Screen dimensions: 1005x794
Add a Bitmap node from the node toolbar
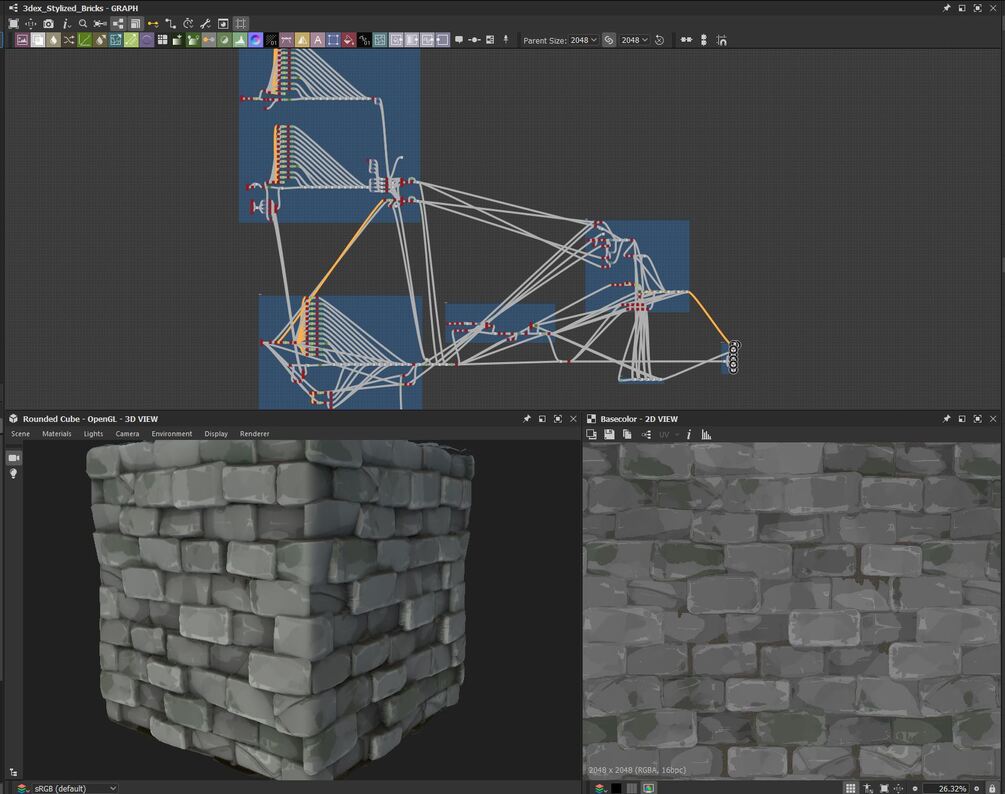click(x=22, y=40)
